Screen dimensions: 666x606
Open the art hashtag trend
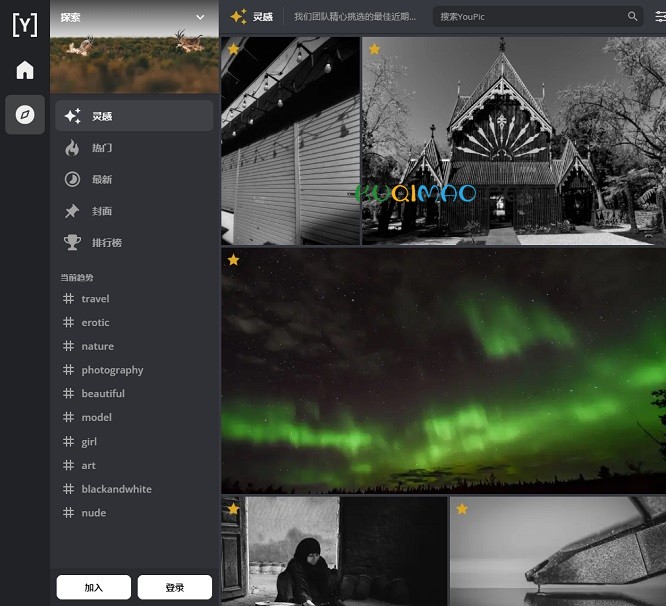click(x=79, y=465)
